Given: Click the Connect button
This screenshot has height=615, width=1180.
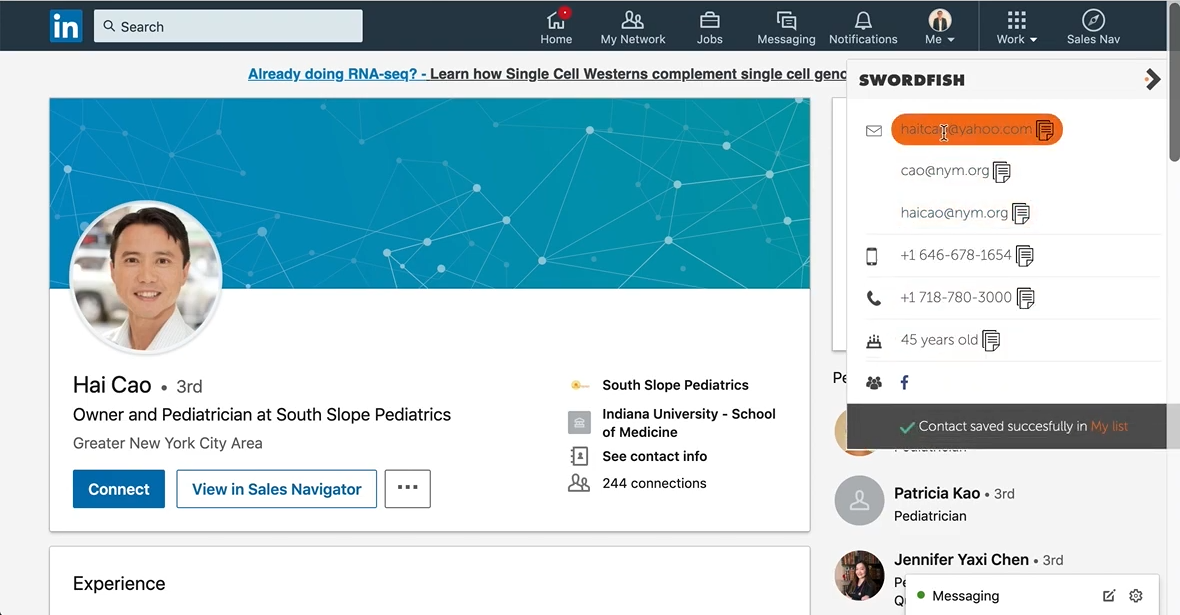Looking at the screenshot, I should click(119, 489).
